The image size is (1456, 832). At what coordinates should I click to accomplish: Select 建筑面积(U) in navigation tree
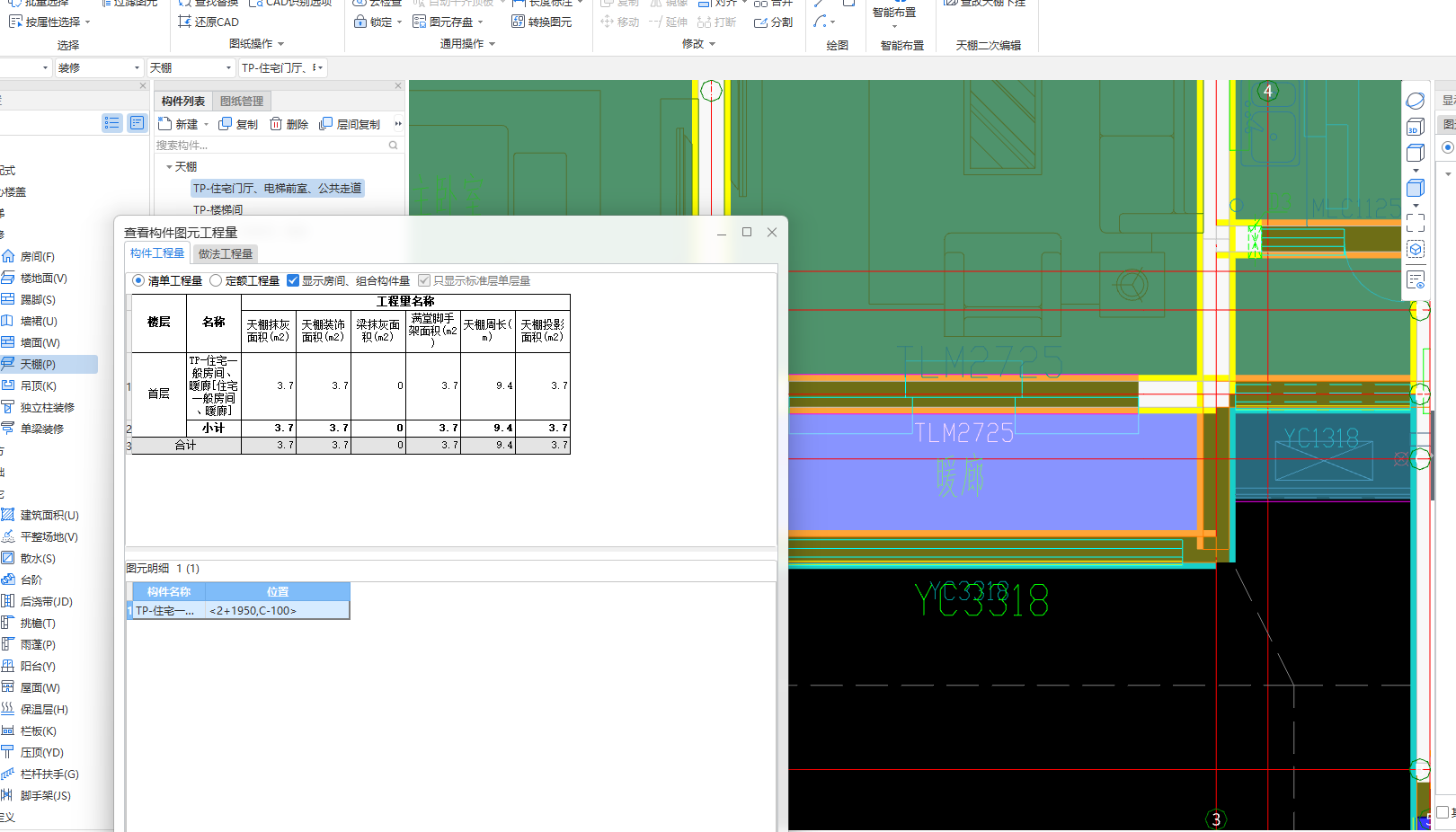click(49, 516)
